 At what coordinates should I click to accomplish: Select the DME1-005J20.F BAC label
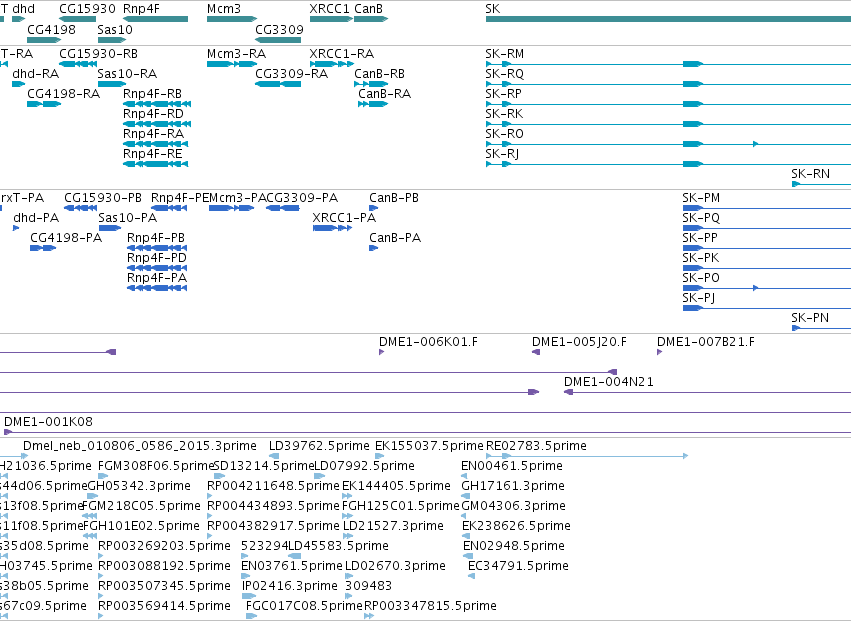579,342
